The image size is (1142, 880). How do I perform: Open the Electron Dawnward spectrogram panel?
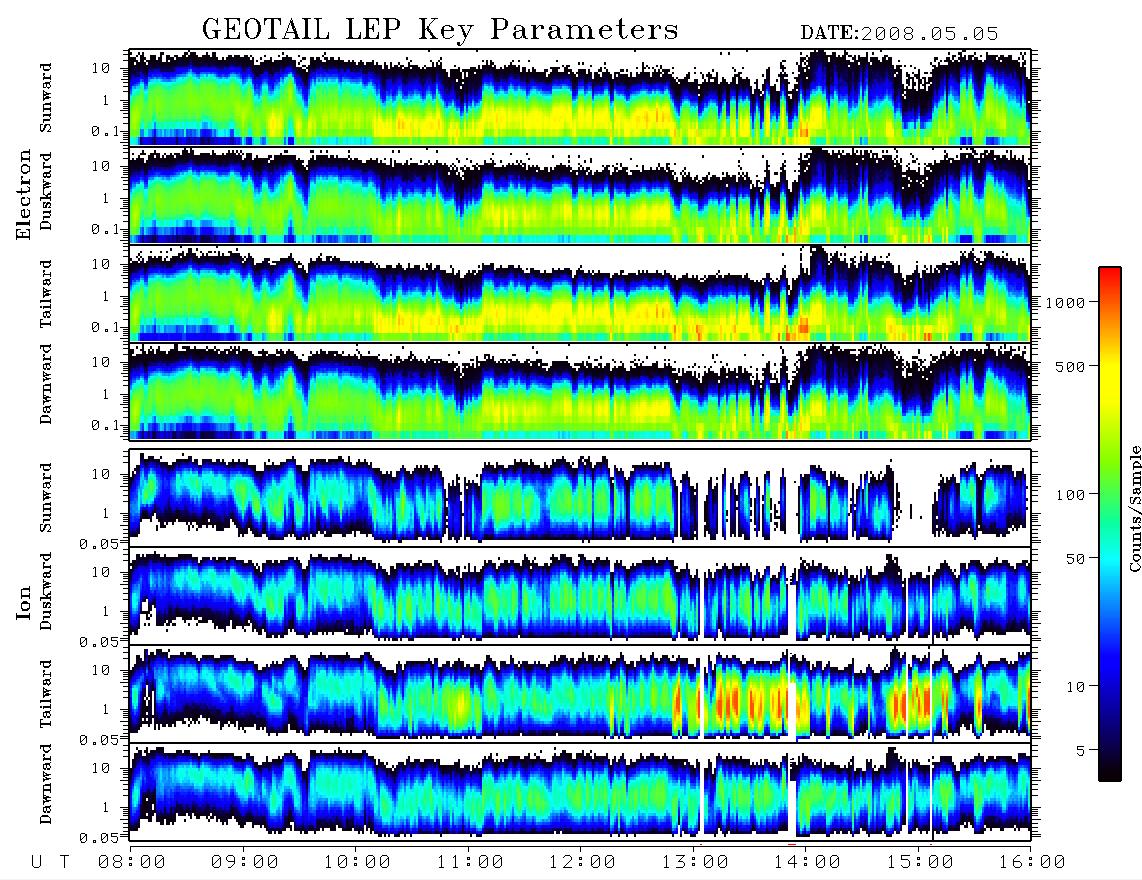tap(580, 392)
